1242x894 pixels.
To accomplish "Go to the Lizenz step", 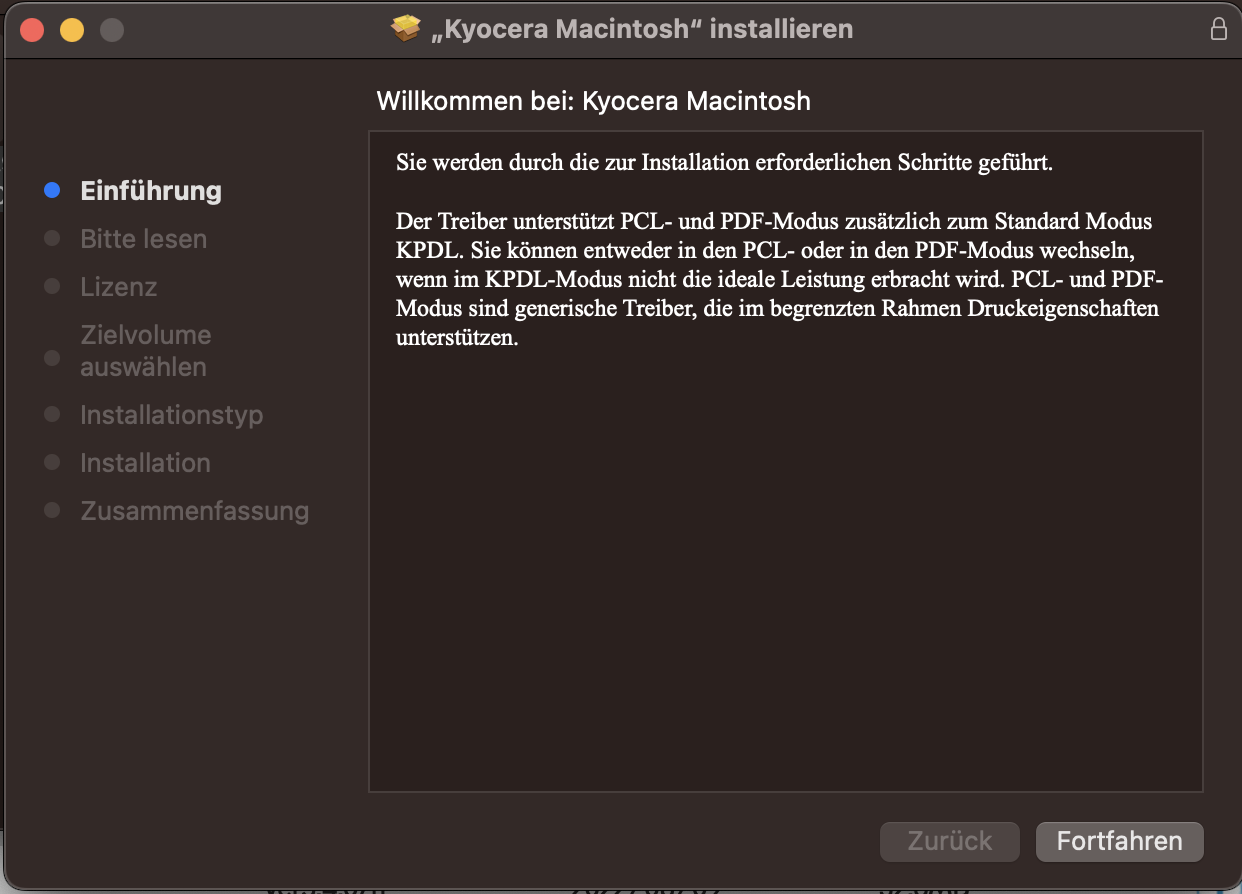I will tap(119, 287).
